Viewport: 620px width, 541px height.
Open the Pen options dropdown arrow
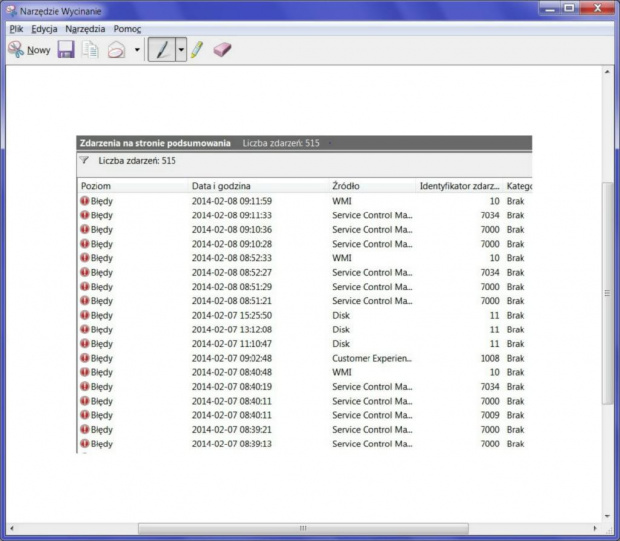tap(181, 50)
